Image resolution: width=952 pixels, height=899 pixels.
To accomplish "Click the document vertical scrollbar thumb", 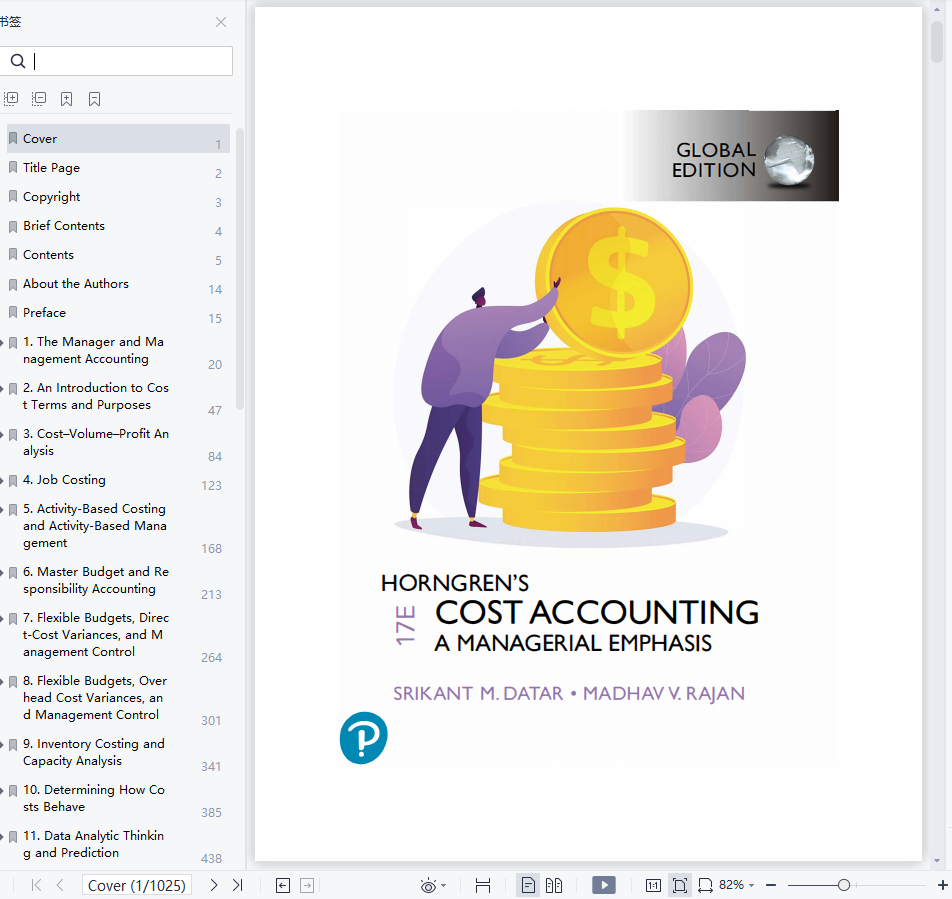I will [937, 40].
